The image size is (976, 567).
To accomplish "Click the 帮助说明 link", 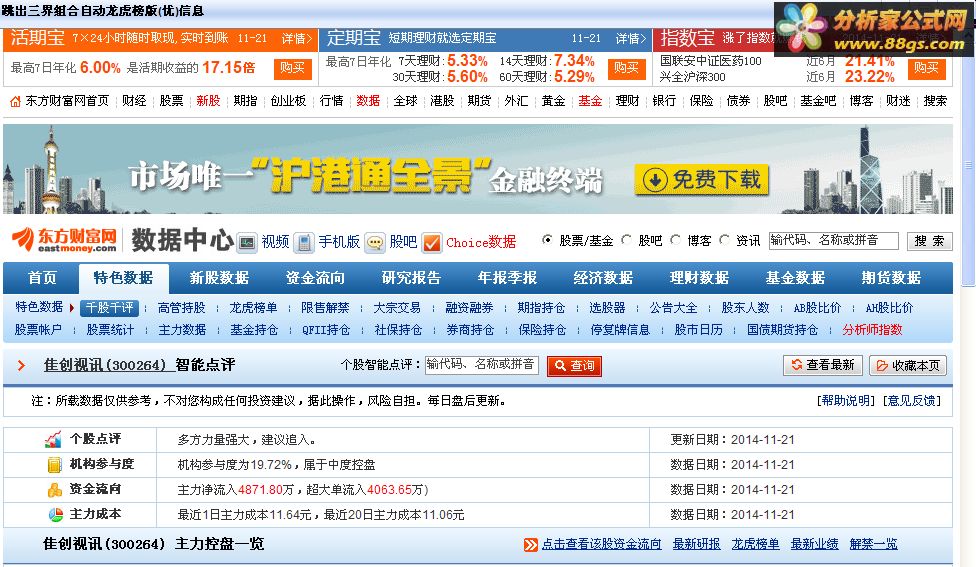I will pos(845,401).
